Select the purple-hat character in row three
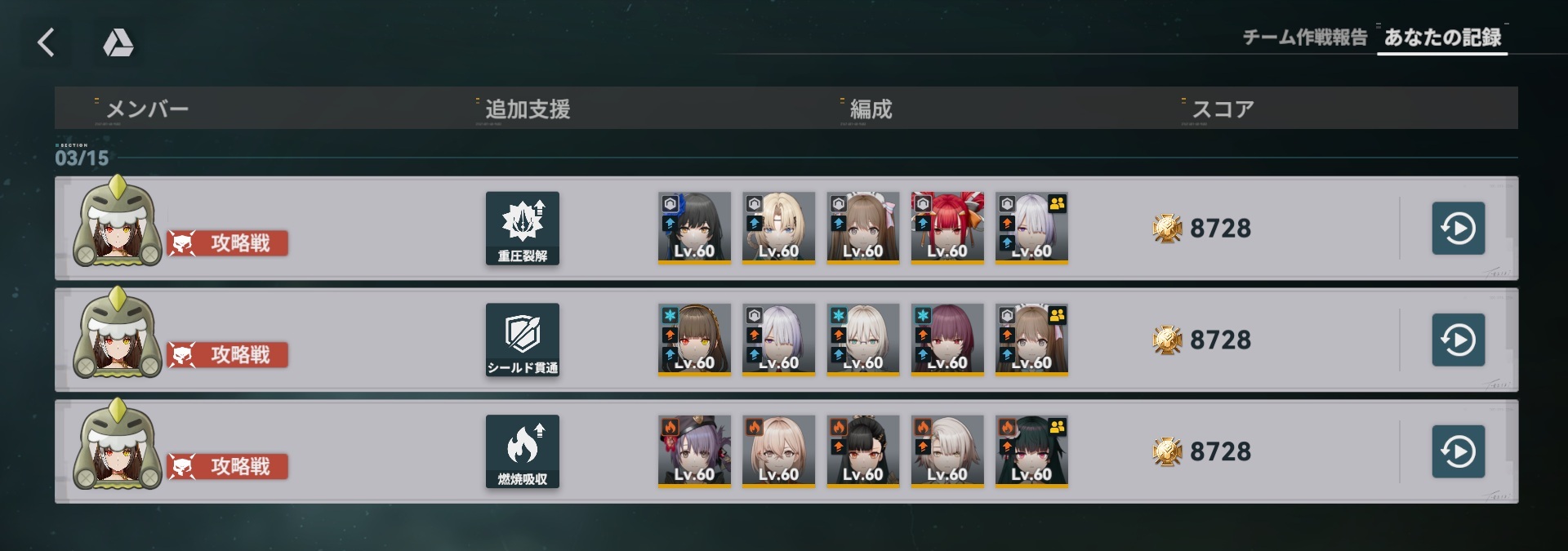Viewport: 1568px width, 551px height. pos(694,451)
